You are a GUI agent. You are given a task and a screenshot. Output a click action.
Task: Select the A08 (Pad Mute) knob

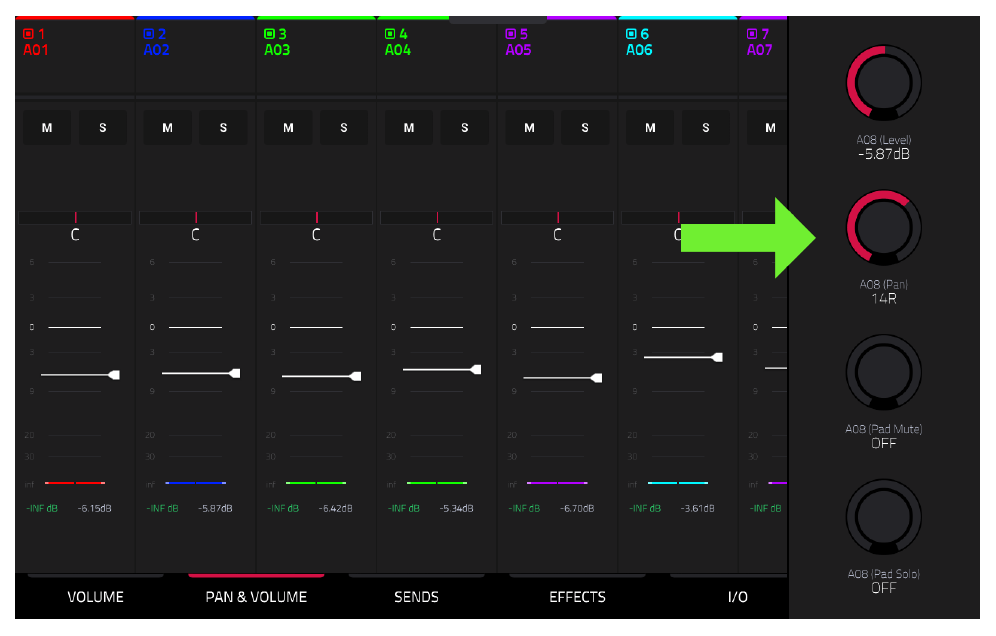[x=884, y=372]
